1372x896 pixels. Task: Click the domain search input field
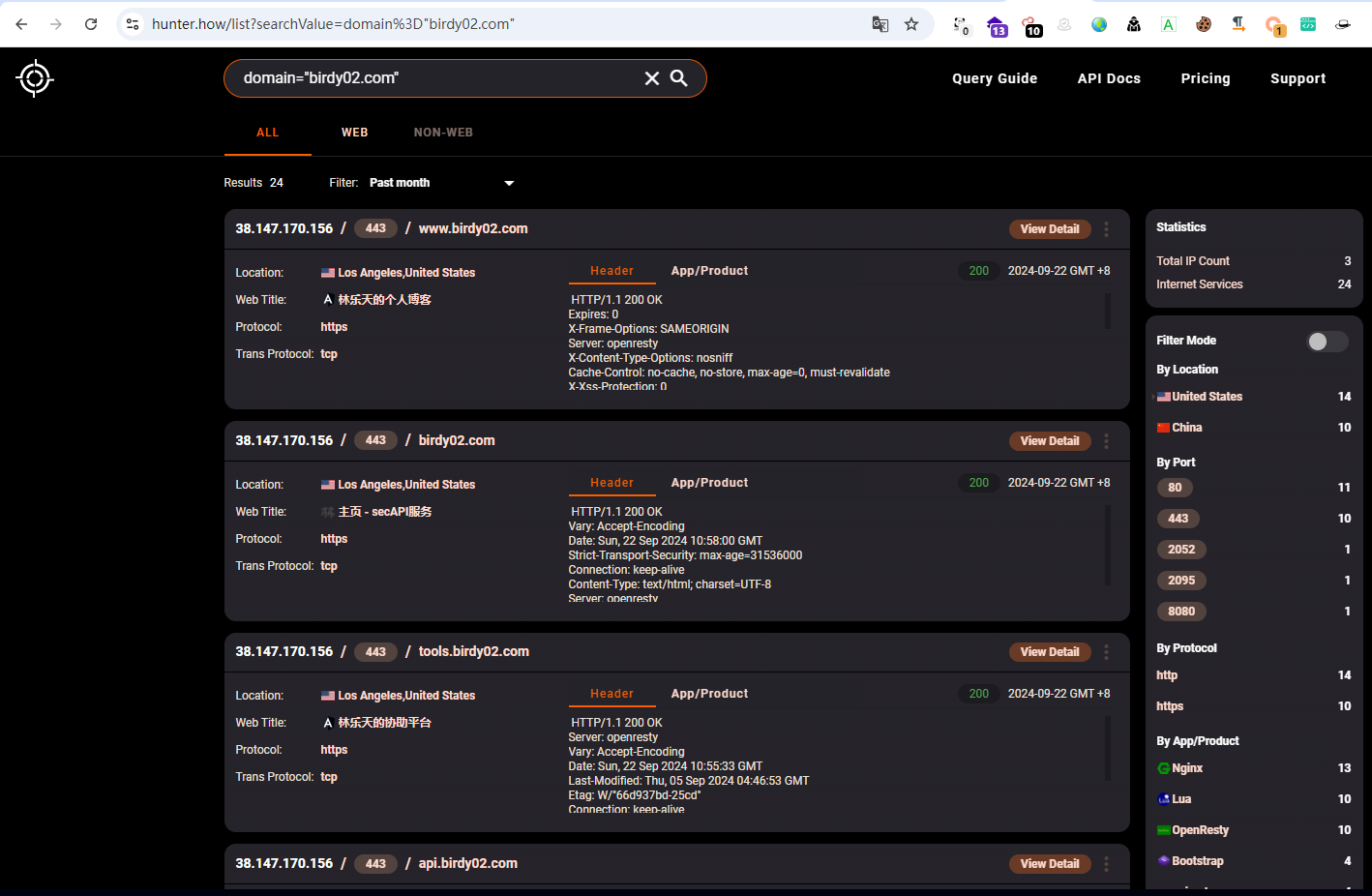pos(435,78)
